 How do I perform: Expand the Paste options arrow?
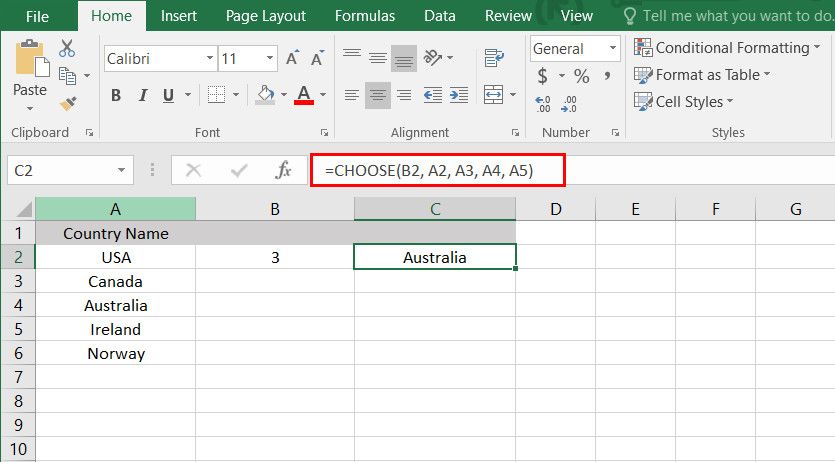(30, 109)
